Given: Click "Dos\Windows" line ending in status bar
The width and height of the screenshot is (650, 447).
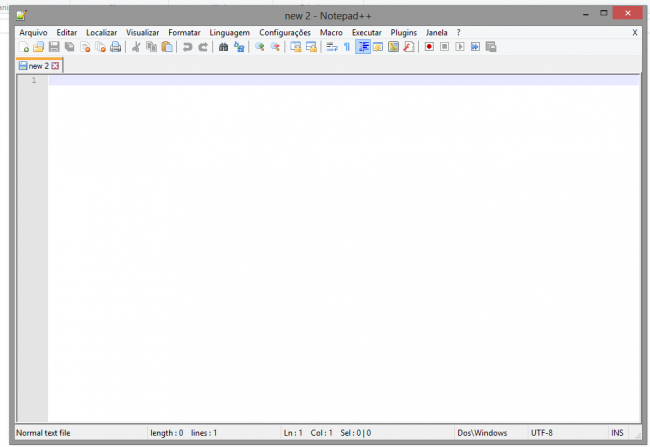Looking at the screenshot, I should click(x=482, y=433).
